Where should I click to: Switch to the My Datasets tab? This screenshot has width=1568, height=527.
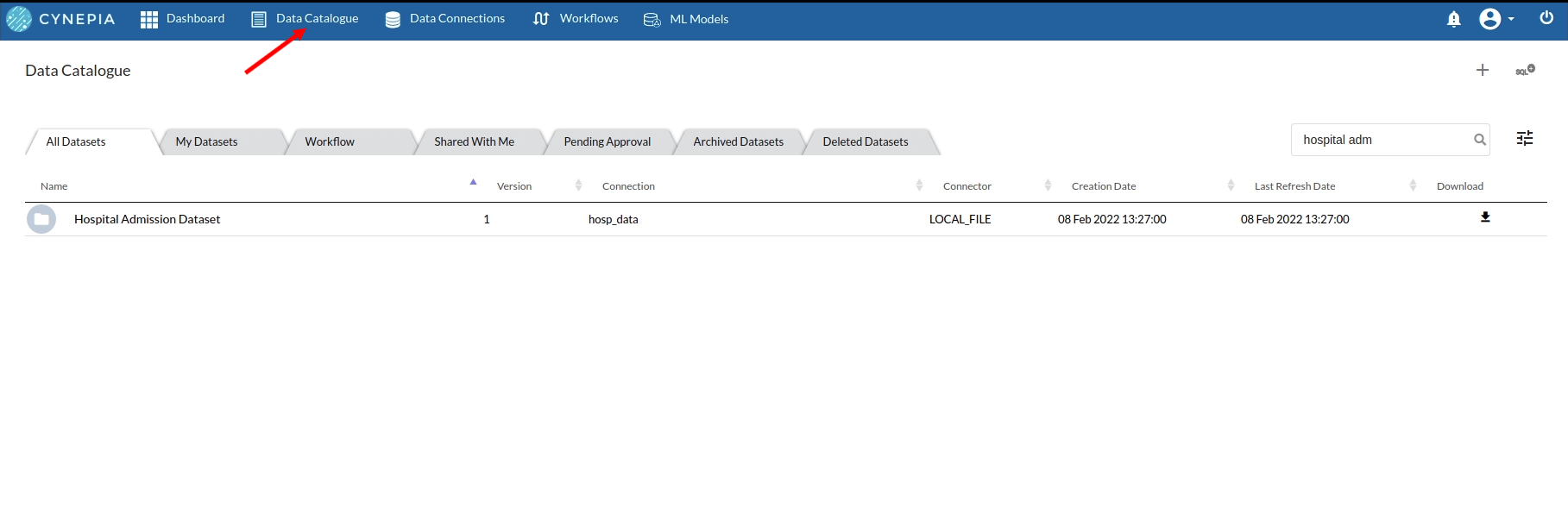point(207,141)
